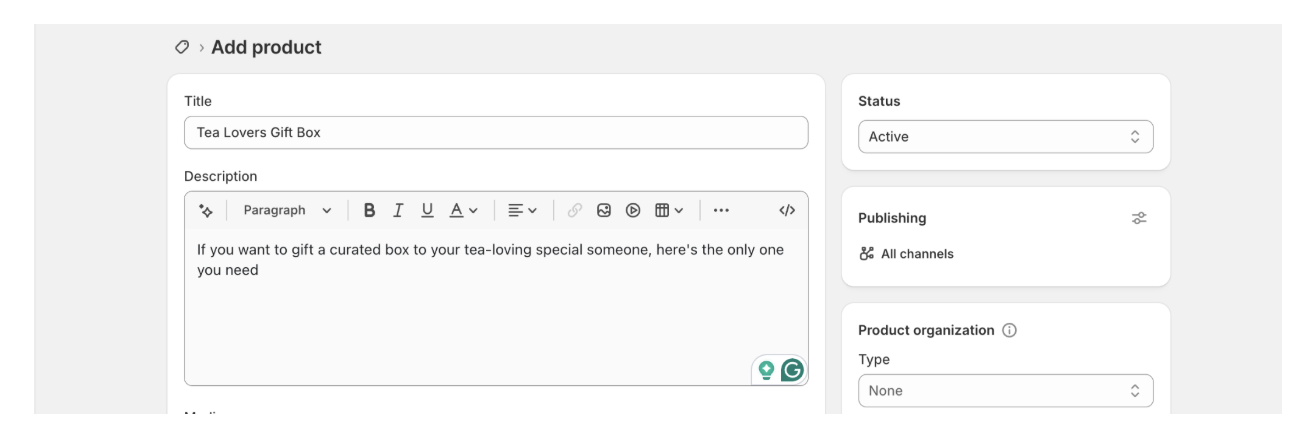Click the insert image icon
Image resolution: width=1300 pixels, height=430 pixels.
tap(604, 210)
